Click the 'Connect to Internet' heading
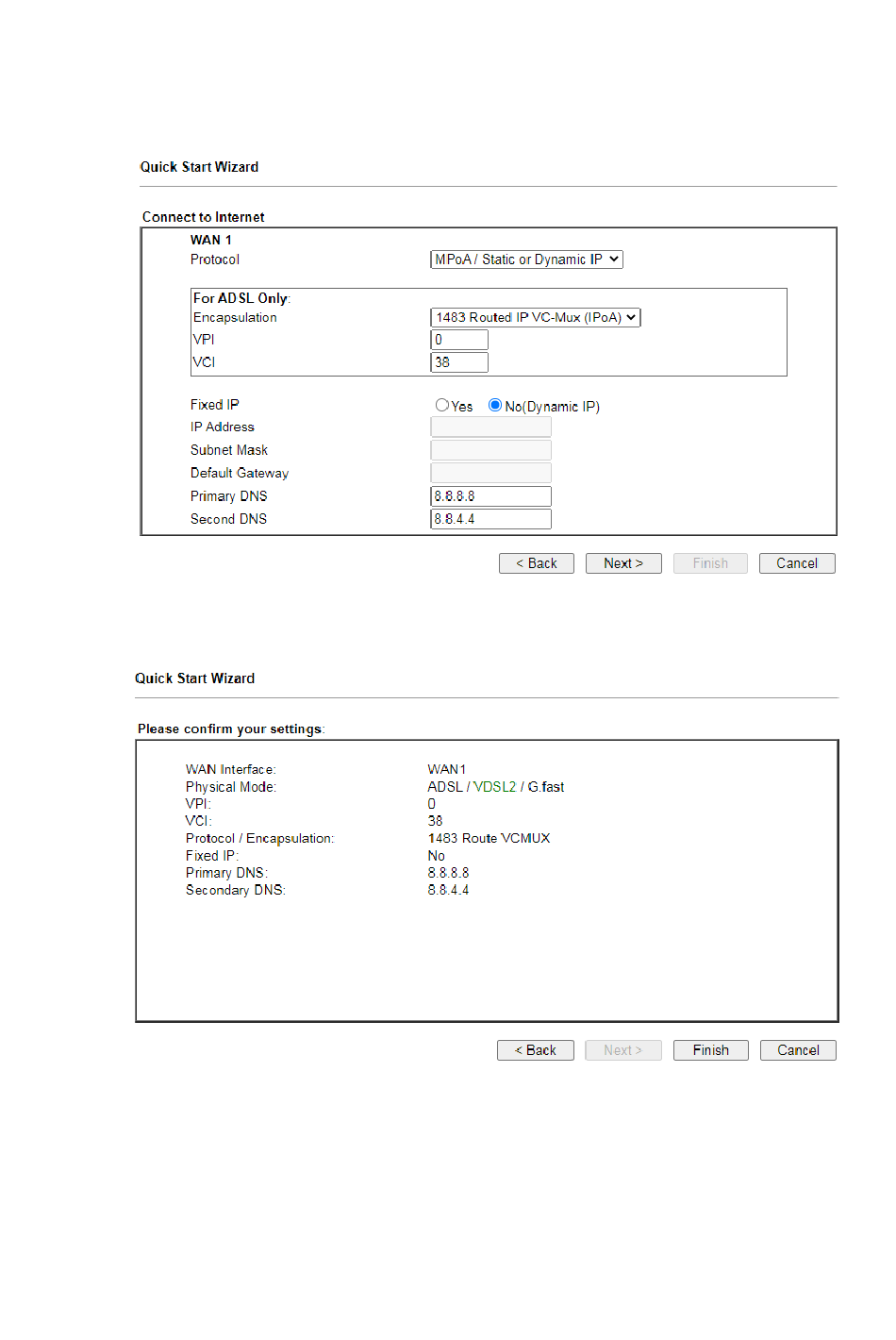This screenshot has width=896, height=1340. click(x=203, y=217)
